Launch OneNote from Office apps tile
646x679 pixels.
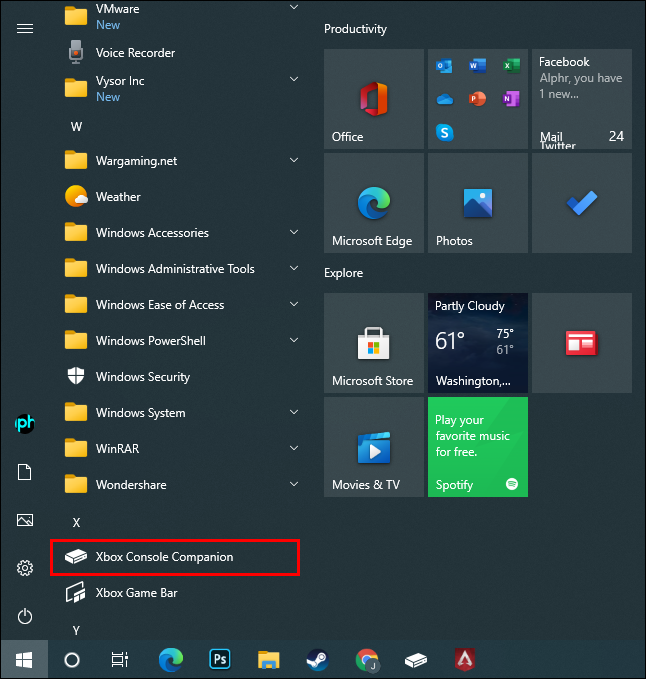(511, 99)
